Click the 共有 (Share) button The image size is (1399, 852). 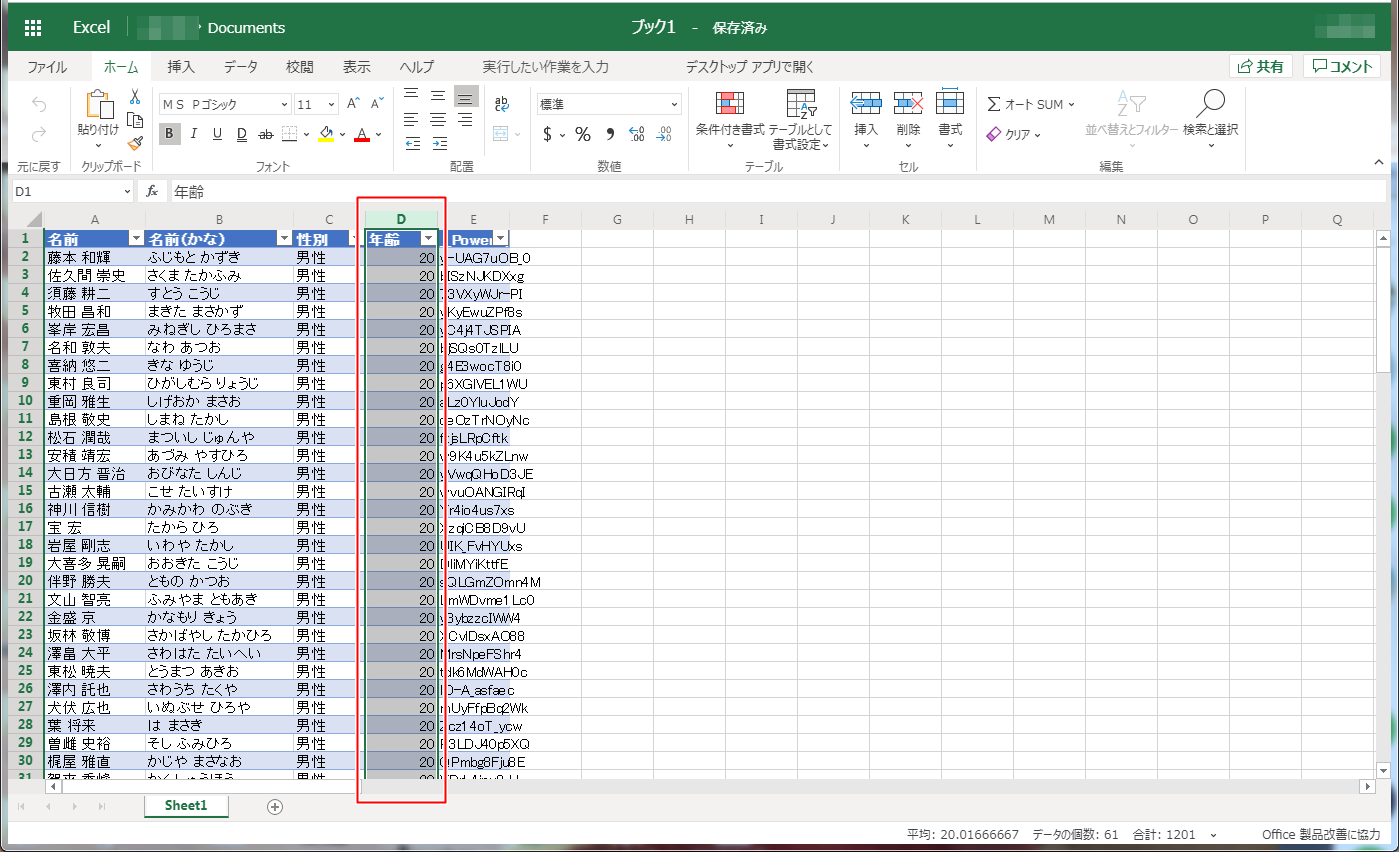pos(1261,66)
